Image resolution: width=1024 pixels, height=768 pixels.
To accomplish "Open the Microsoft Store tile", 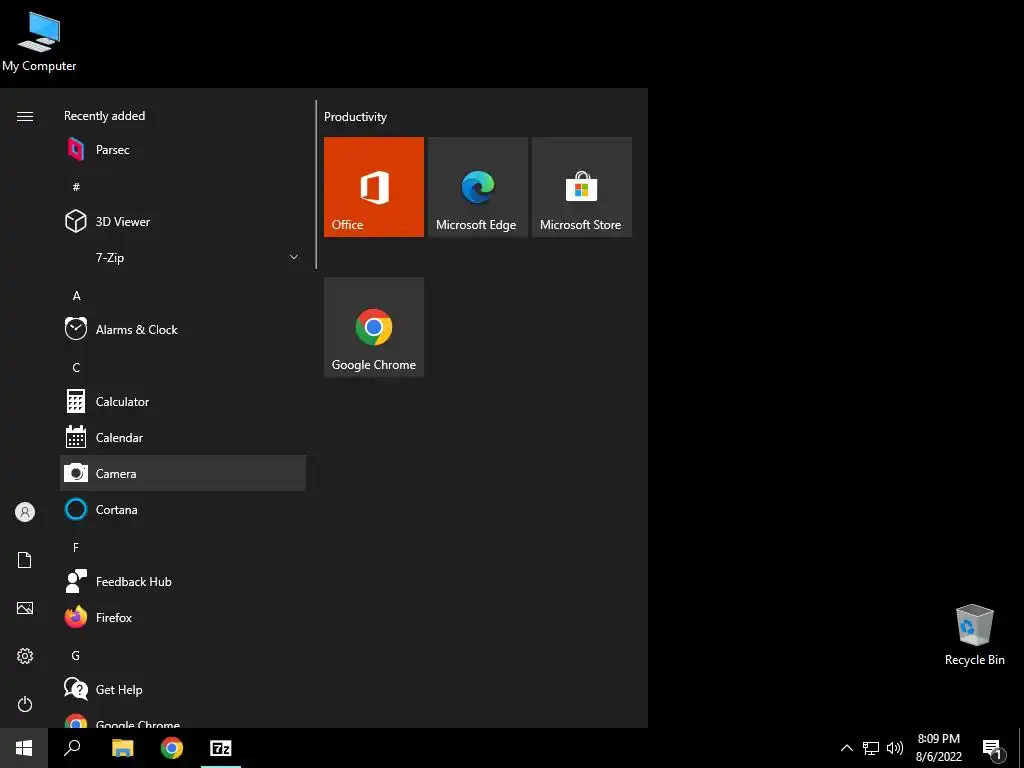I will (582, 187).
